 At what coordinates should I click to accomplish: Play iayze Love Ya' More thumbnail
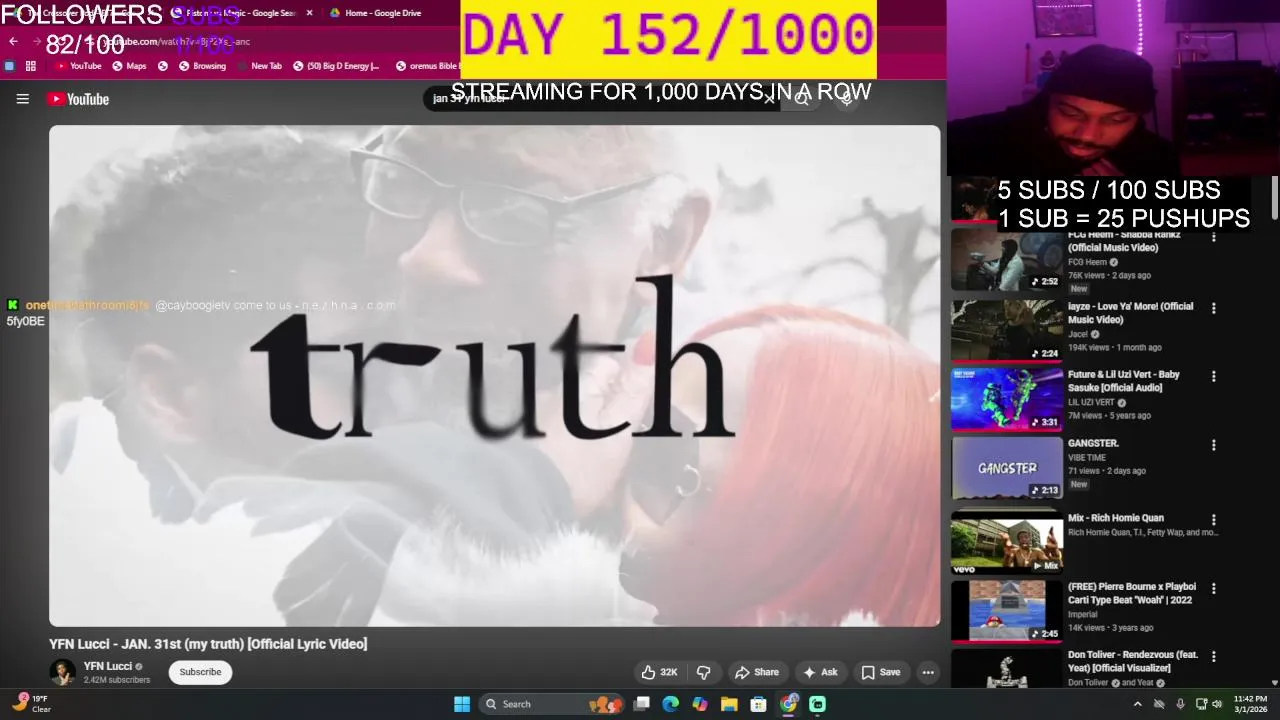(x=1007, y=330)
